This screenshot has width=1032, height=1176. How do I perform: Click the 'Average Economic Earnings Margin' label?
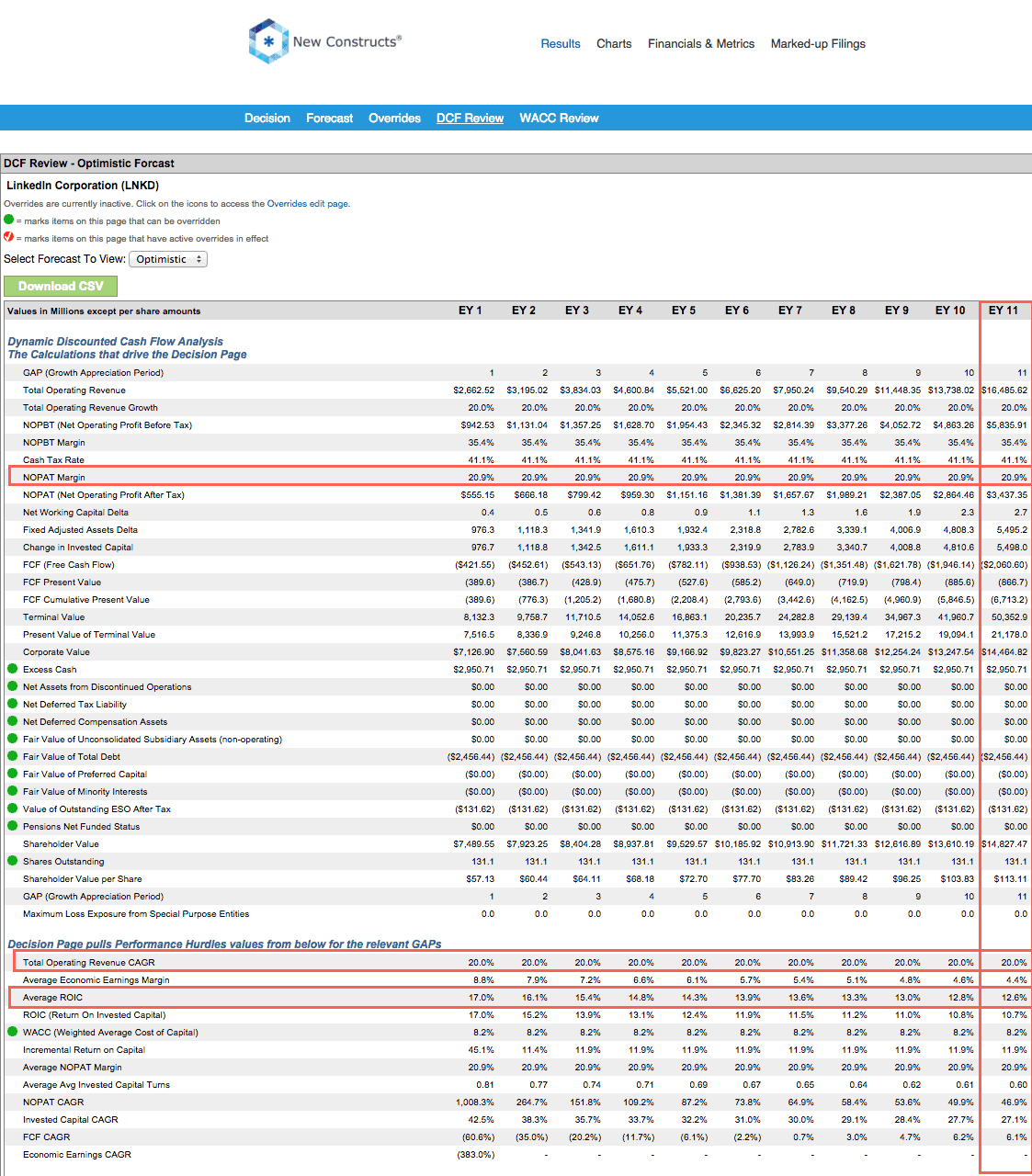96,980
